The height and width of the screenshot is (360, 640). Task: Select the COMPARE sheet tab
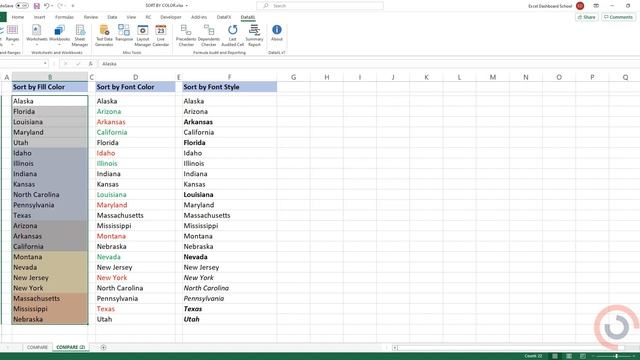(37, 347)
